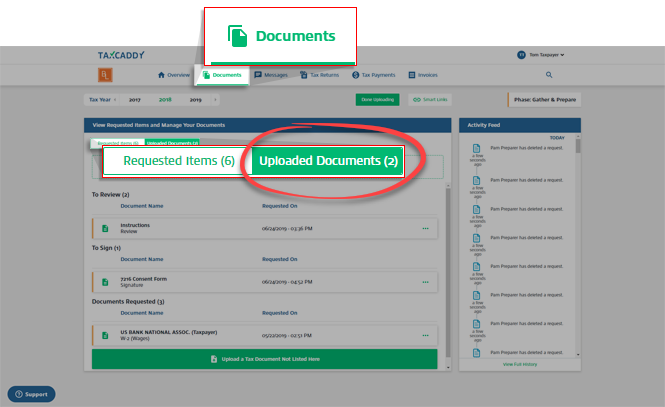Click the Tax Payments globe icon

coord(355,75)
